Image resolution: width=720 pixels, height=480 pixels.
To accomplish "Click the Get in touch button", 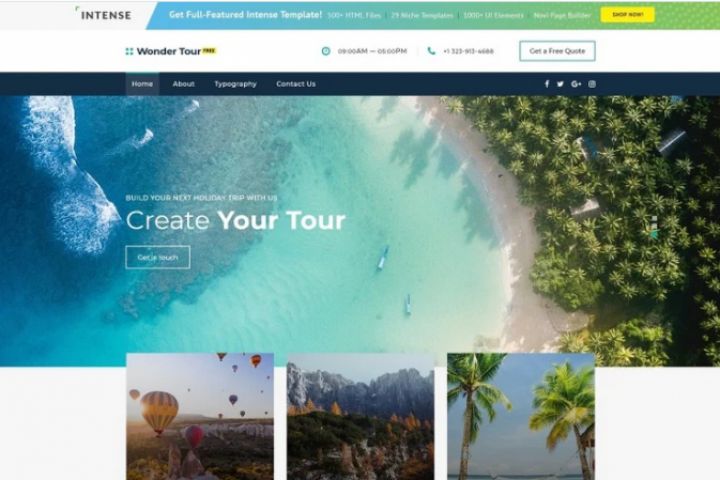I will pyautogui.click(x=158, y=257).
